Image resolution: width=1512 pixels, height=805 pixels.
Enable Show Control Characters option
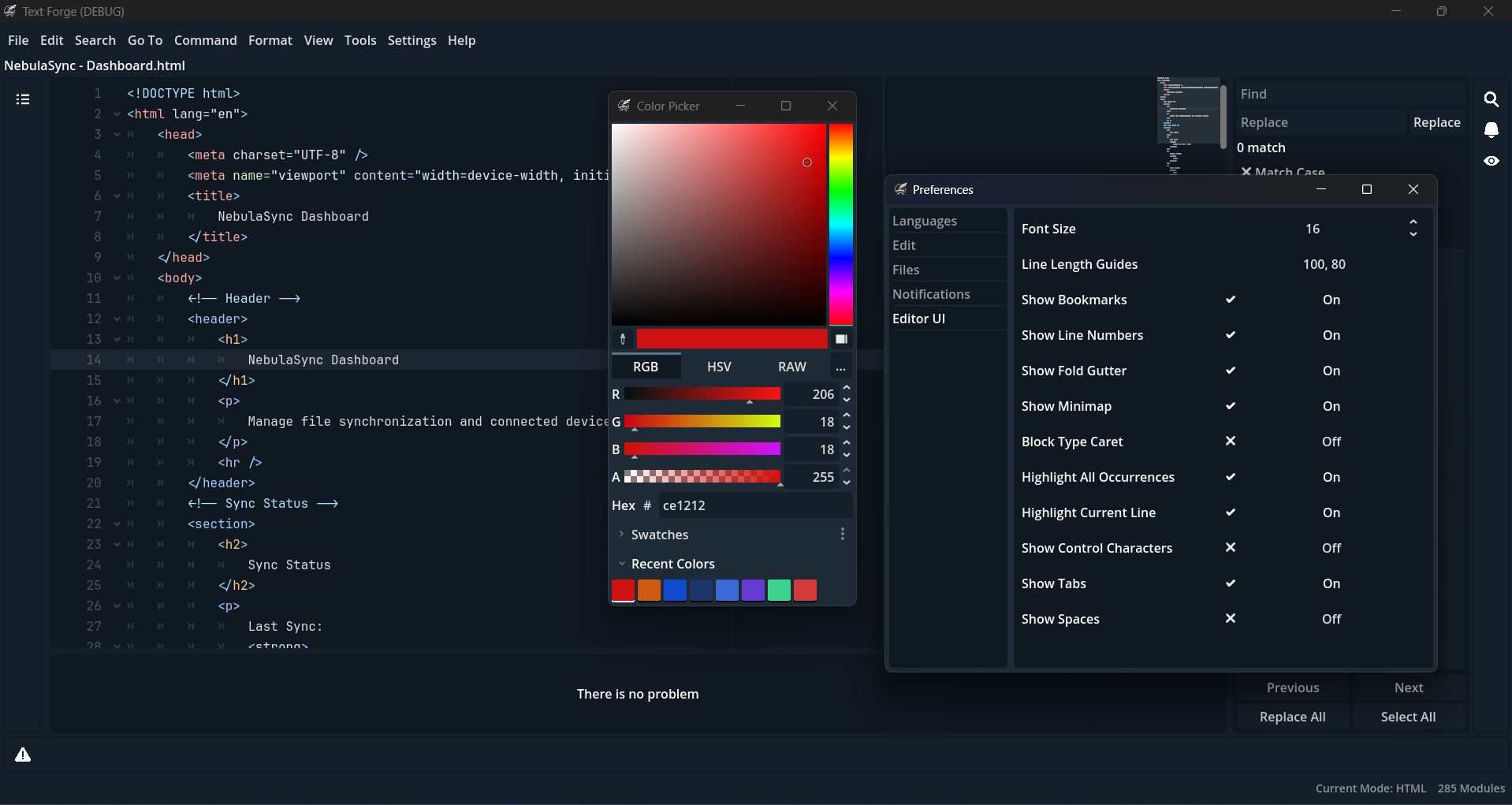1231,548
